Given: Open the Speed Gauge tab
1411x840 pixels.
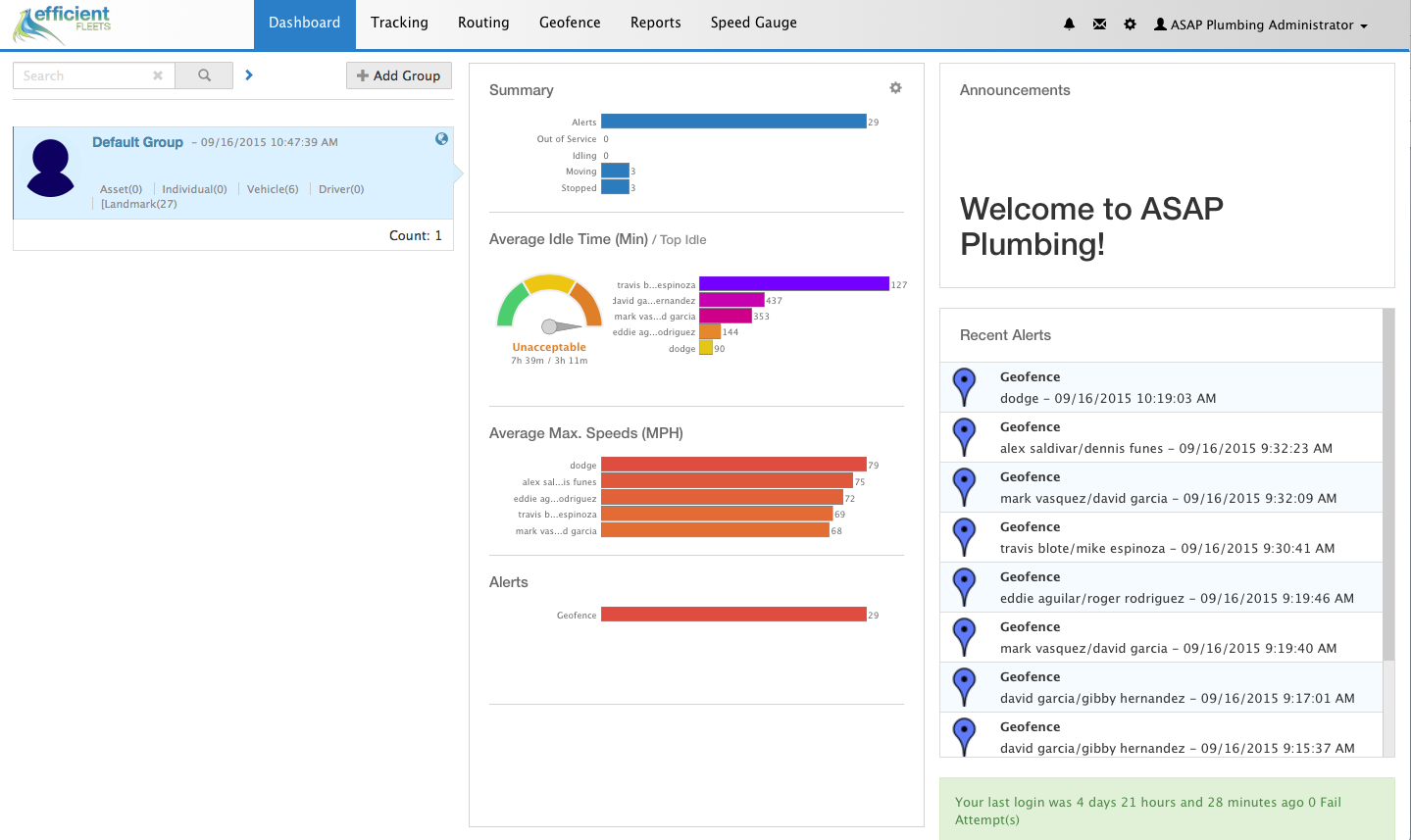Looking at the screenshot, I should click(754, 23).
